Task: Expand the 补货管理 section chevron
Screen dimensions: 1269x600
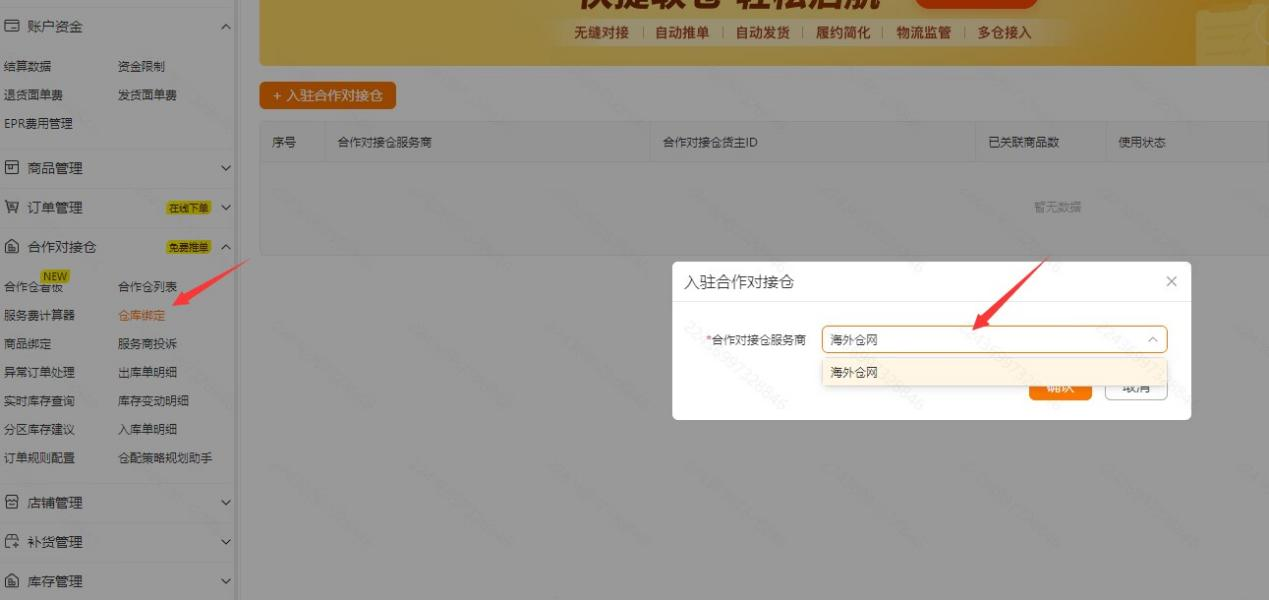Action: 225,542
